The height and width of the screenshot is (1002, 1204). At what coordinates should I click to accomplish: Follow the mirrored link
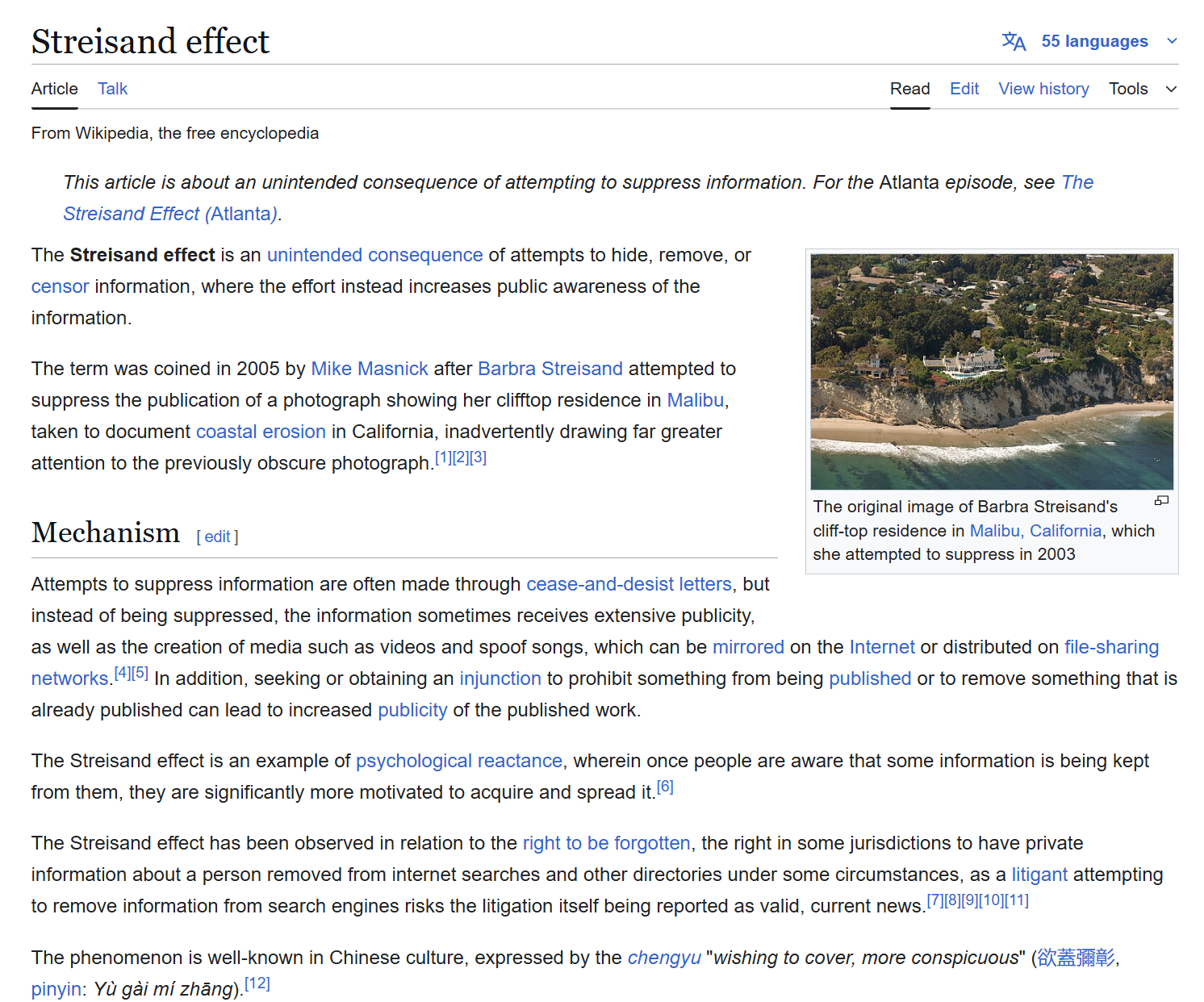(x=748, y=647)
